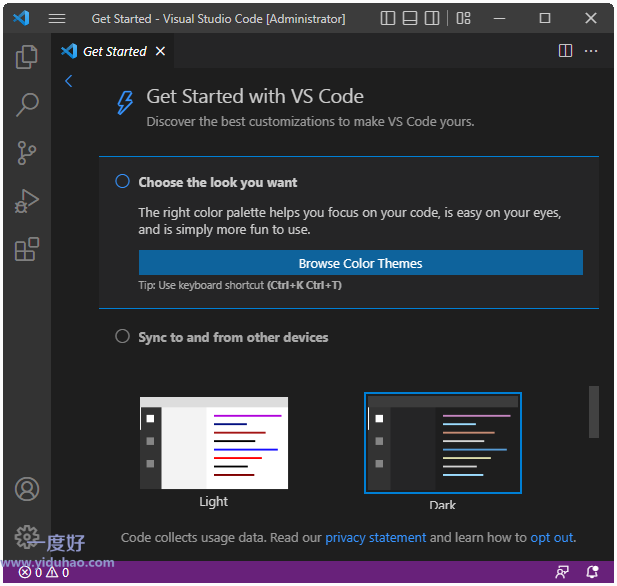Open the Source Control view

pos(27,153)
